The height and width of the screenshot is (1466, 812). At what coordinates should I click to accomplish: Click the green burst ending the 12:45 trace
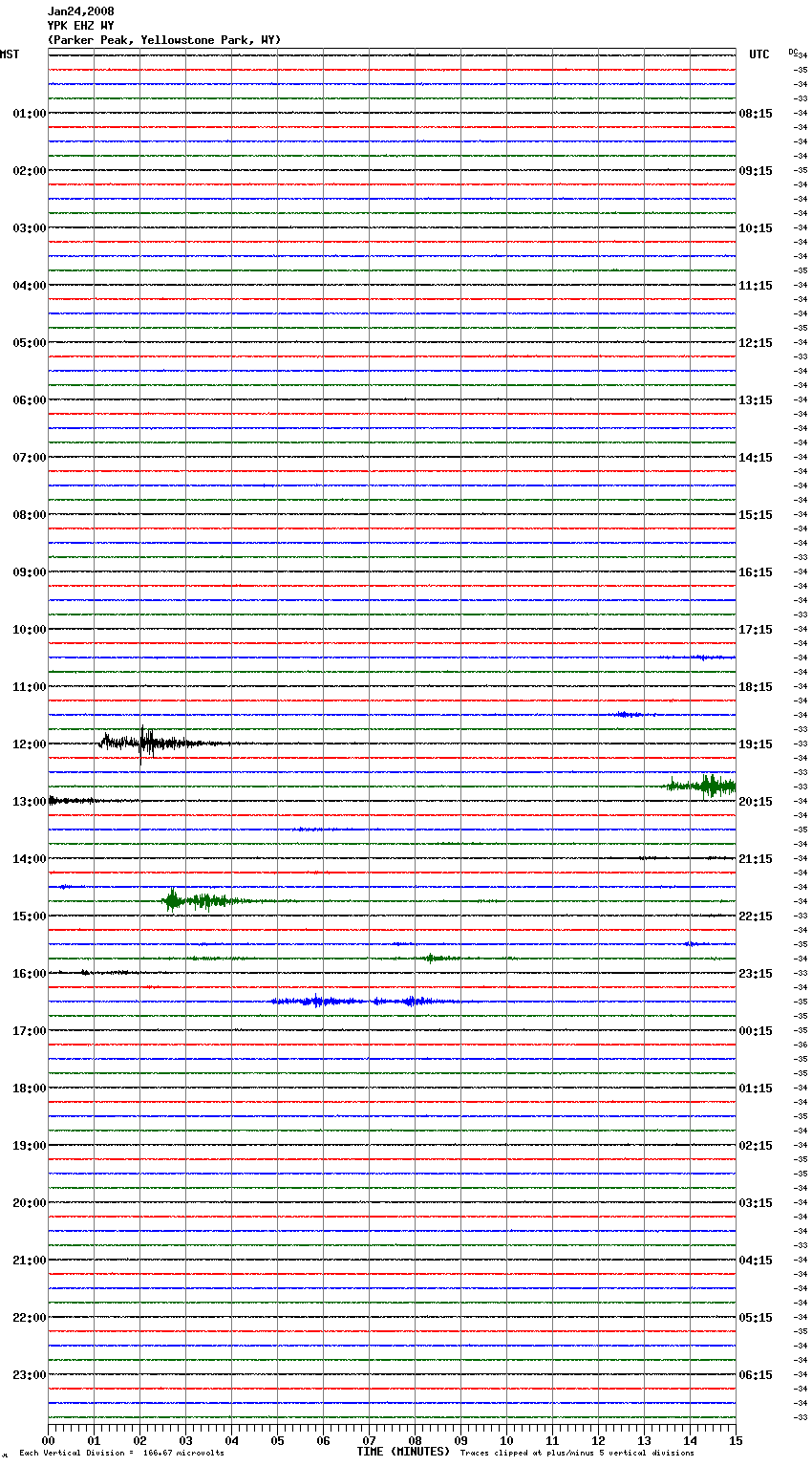point(700,787)
